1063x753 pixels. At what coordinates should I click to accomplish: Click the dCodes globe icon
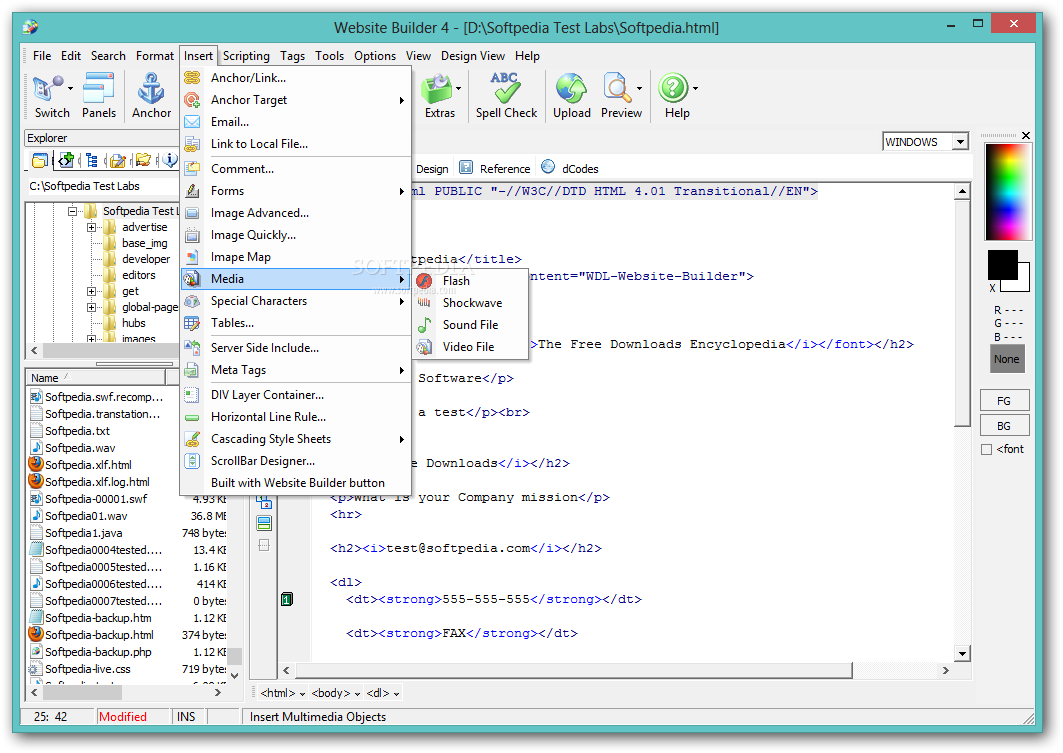(x=548, y=167)
